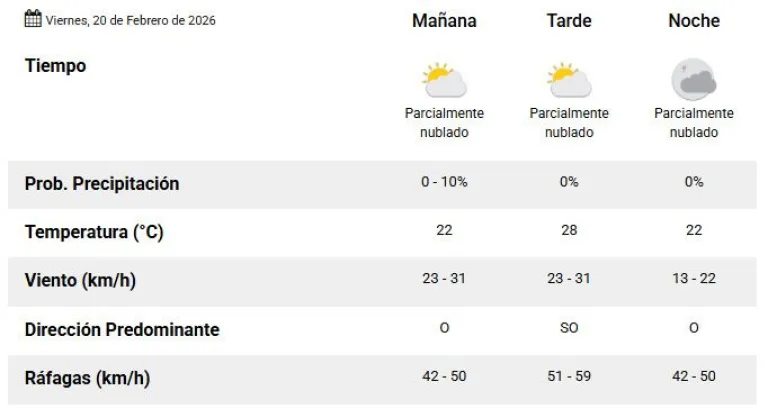Click the SO wind direction value
The image size is (768, 418).
point(569,328)
